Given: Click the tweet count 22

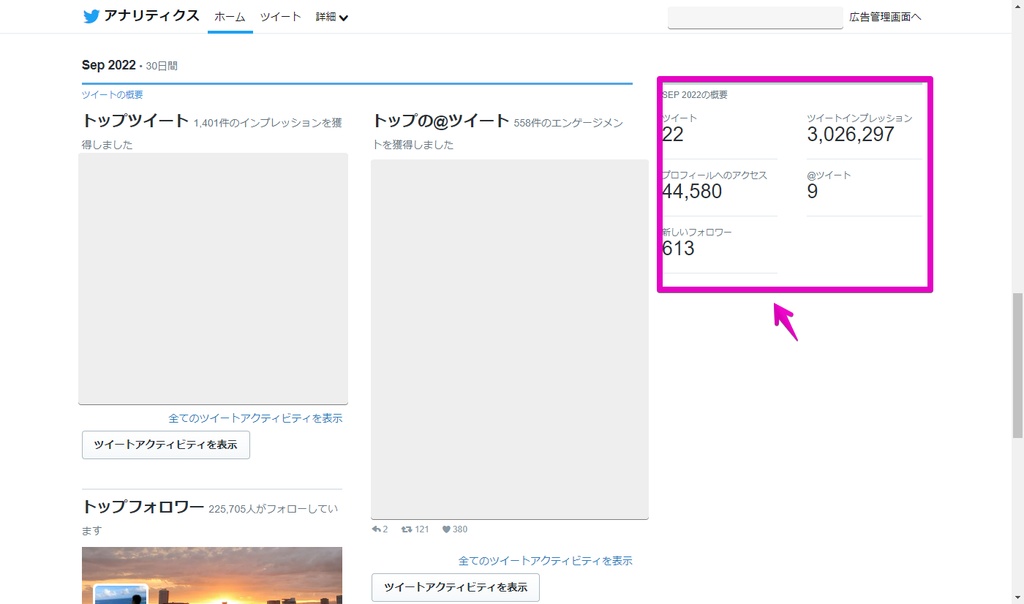Looking at the screenshot, I should point(673,135).
